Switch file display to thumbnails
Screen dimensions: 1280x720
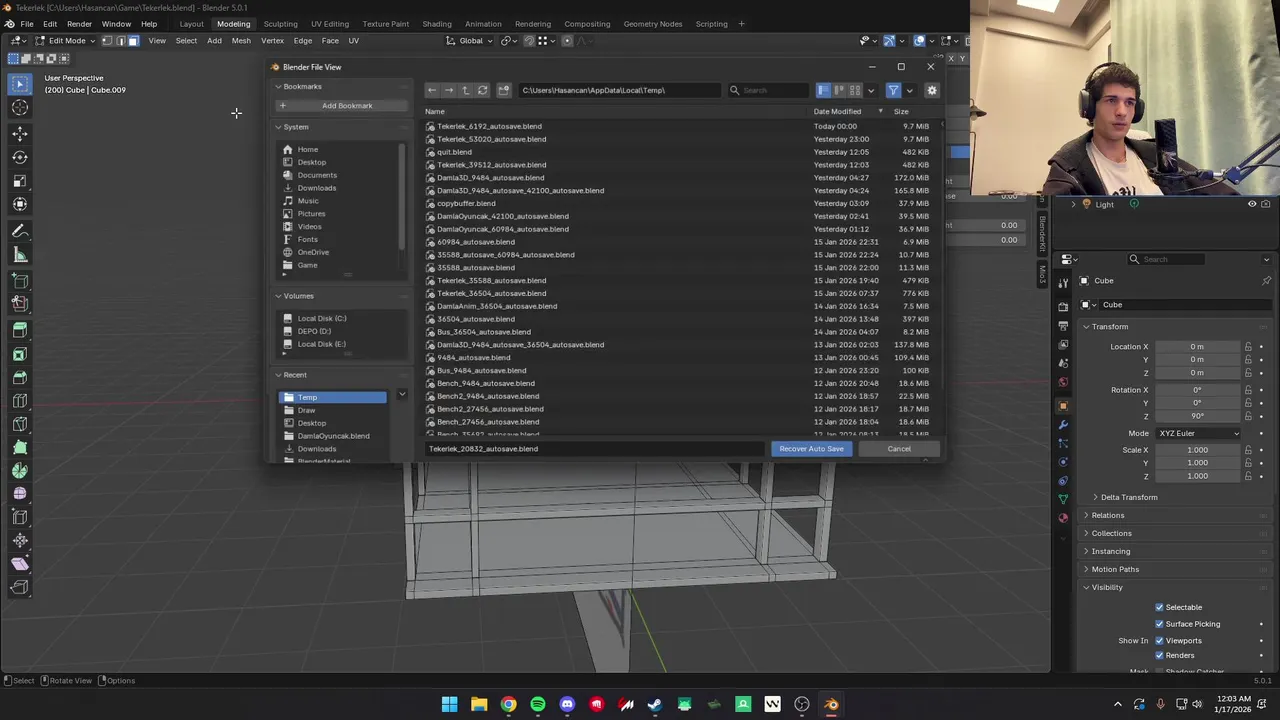click(855, 90)
